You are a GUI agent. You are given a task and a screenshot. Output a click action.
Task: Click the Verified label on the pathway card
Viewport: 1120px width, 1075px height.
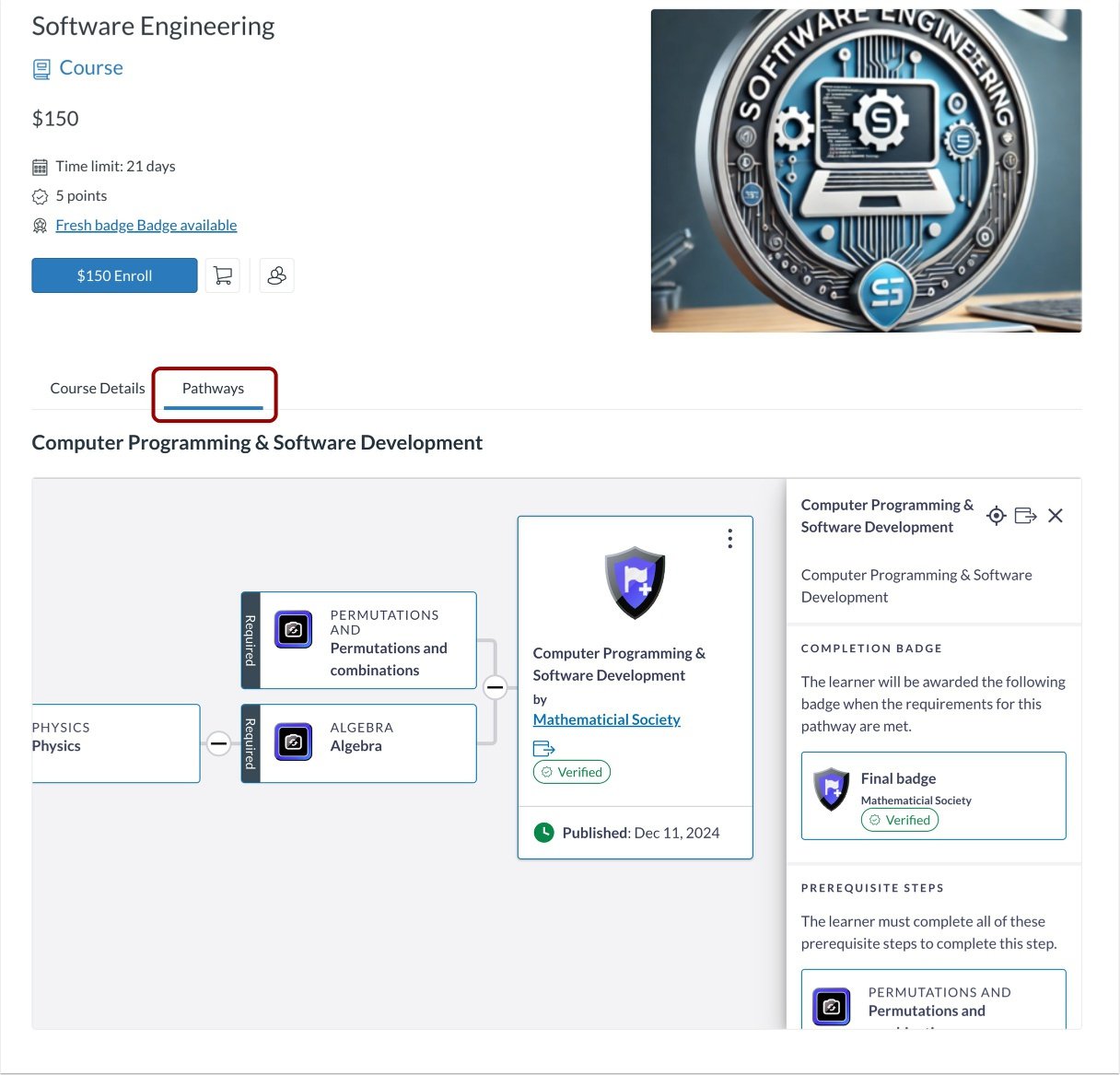coord(571,772)
